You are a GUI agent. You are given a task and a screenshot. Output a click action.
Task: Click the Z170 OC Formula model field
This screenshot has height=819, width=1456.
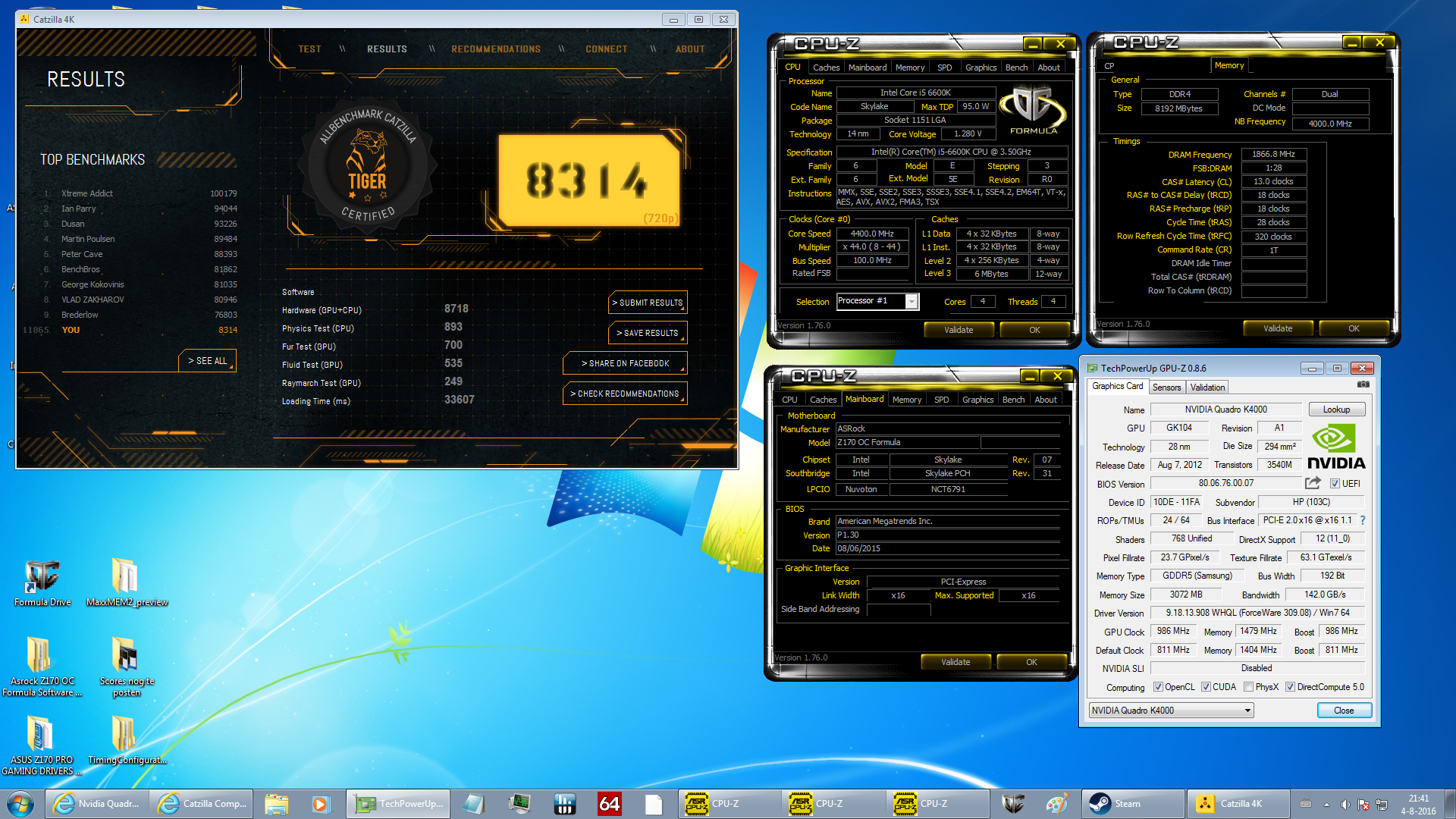pos(907,442)
